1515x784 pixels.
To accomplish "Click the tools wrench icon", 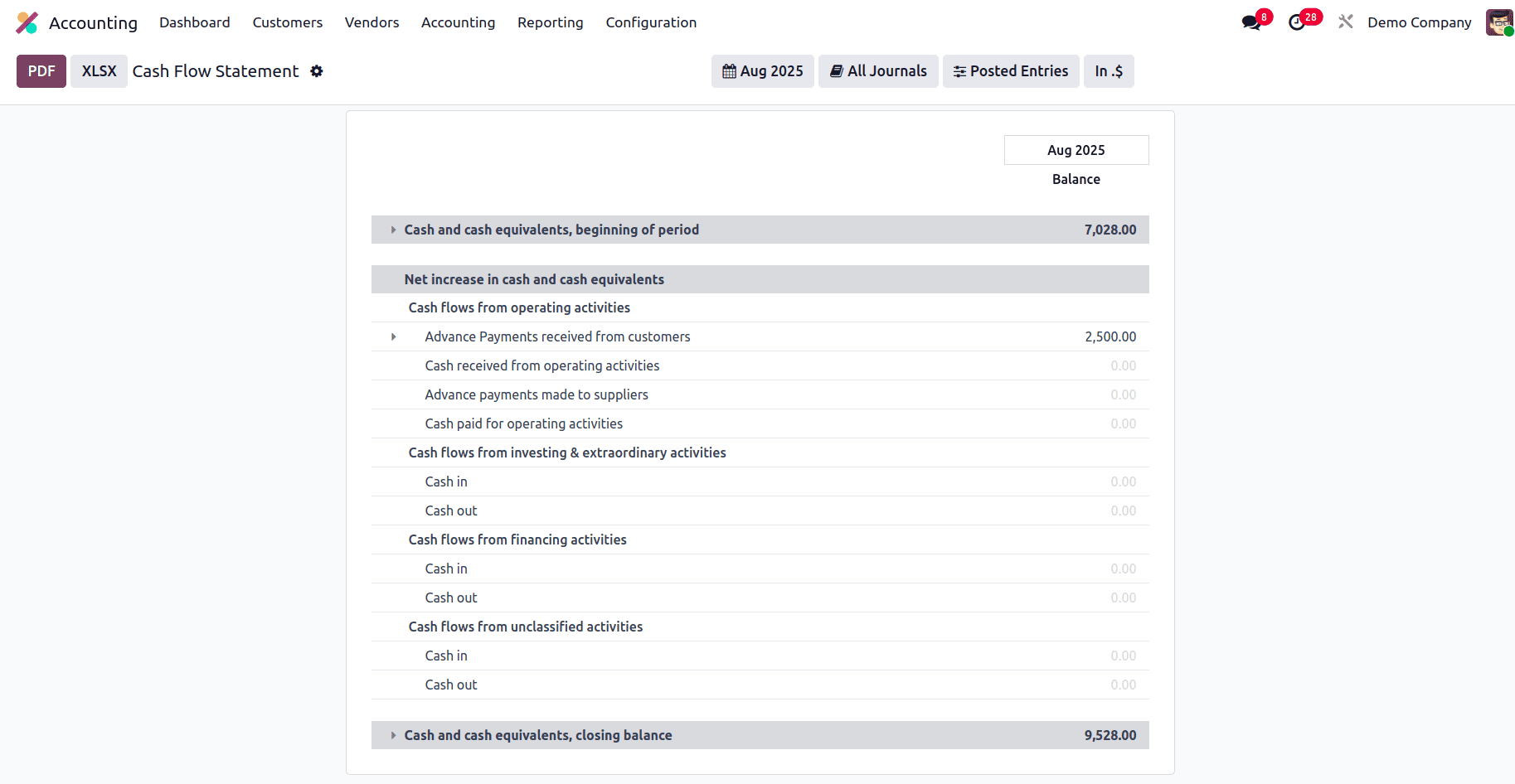I will pyautogui.click(x=1345, y=22).
